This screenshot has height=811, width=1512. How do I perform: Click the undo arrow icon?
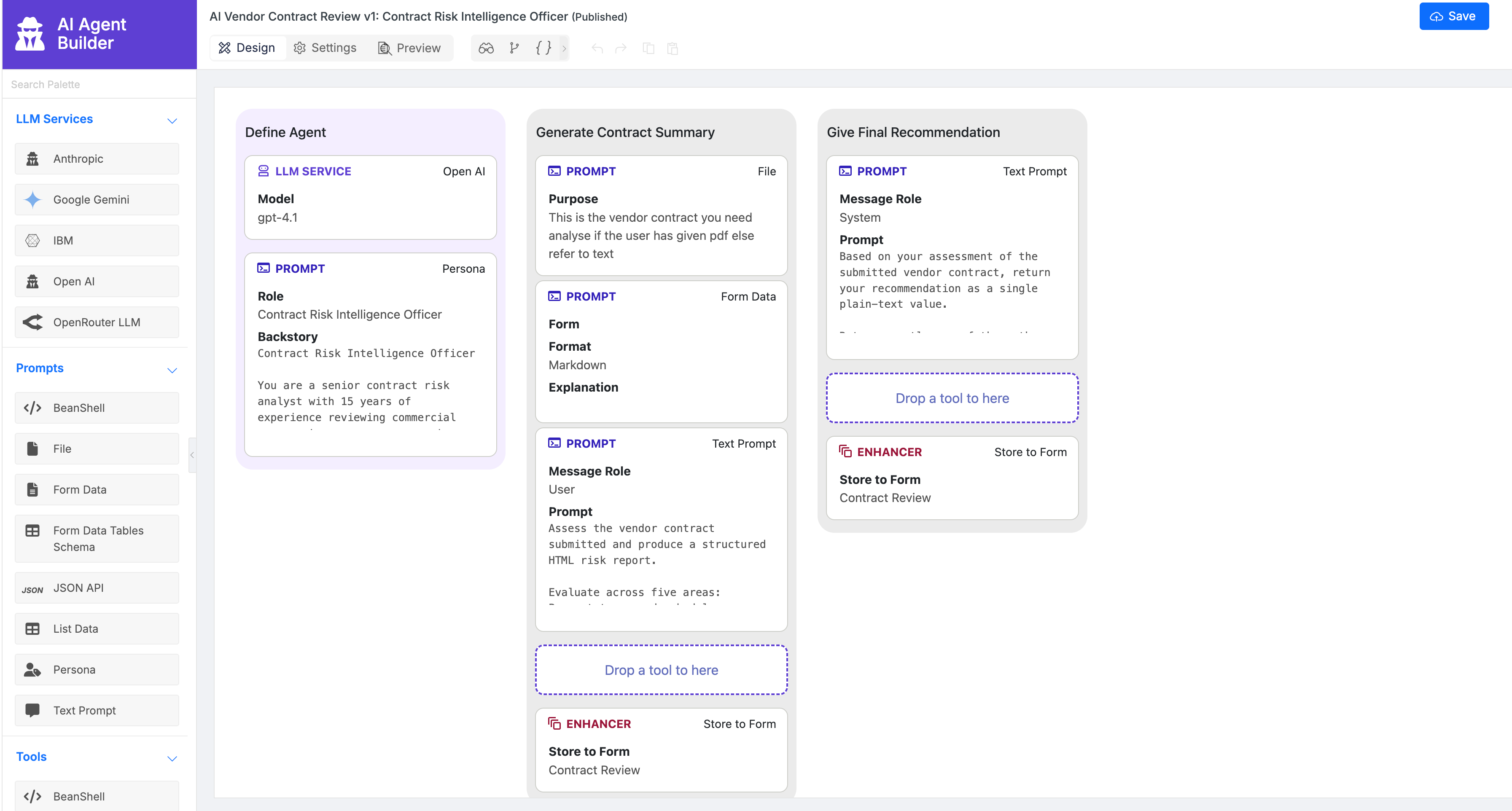pyautogui.click(x=597, y=48)
